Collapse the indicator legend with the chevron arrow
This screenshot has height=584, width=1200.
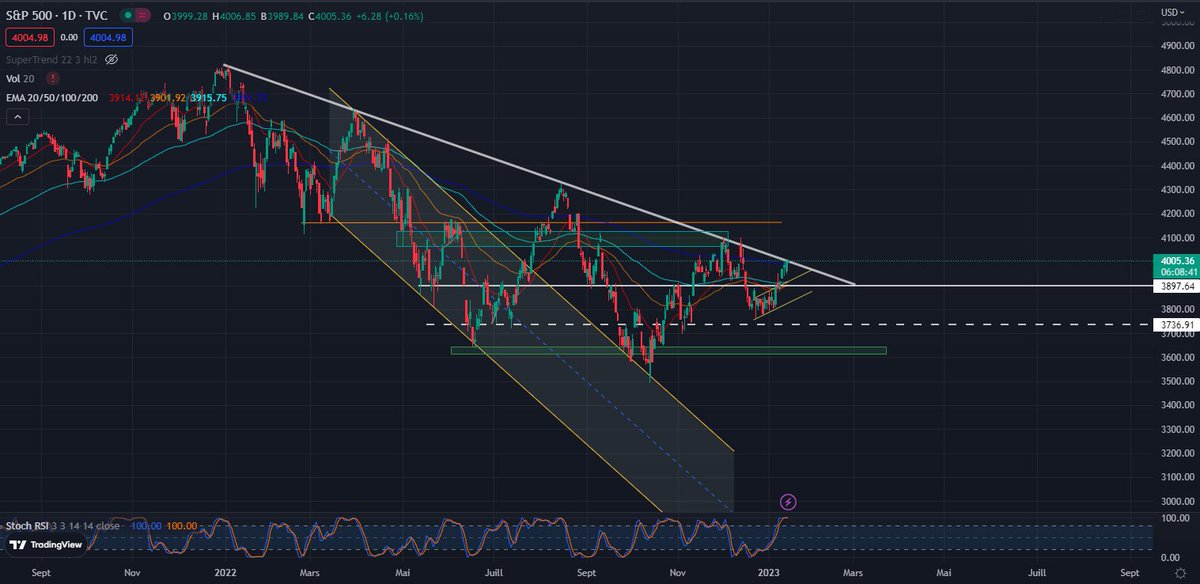click(x=16, y=116)
